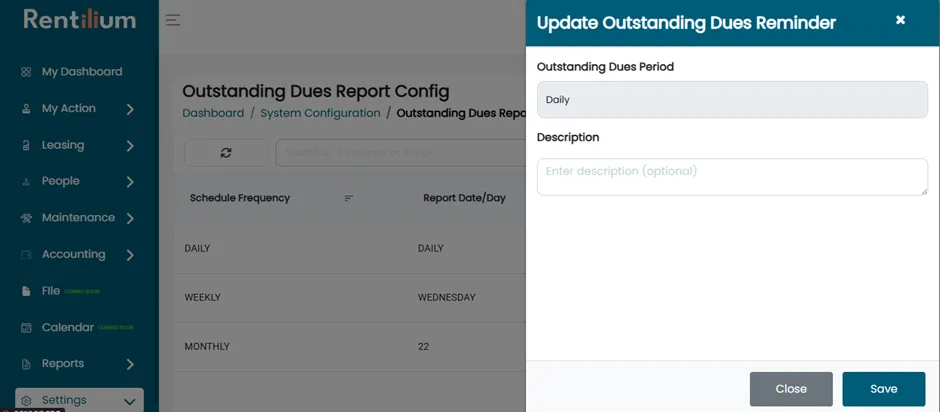Open the Maintenance menu item
The height and width of the screenshot is (412, 940).
[79, 218]
